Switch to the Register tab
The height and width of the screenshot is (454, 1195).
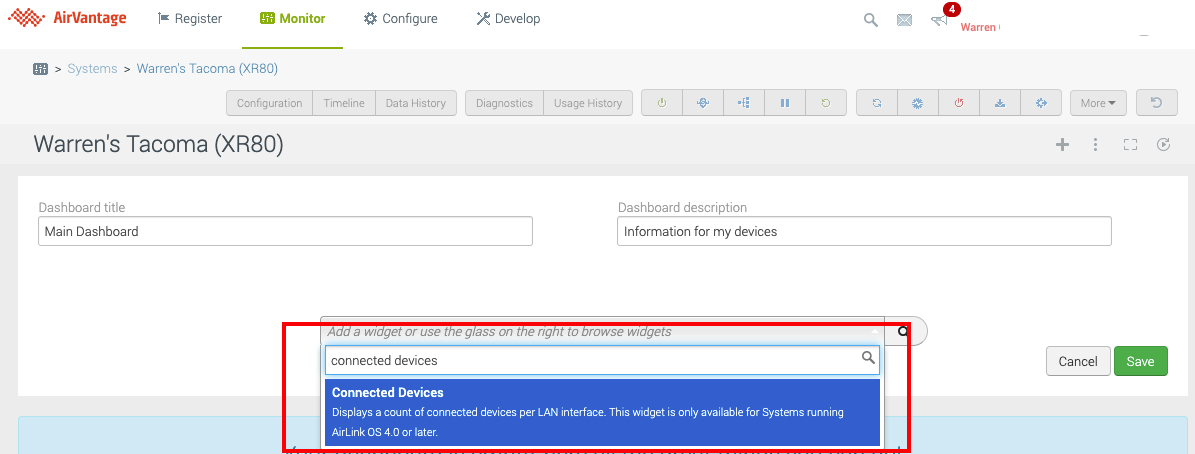pyautogui.click(x=190, y=19)
